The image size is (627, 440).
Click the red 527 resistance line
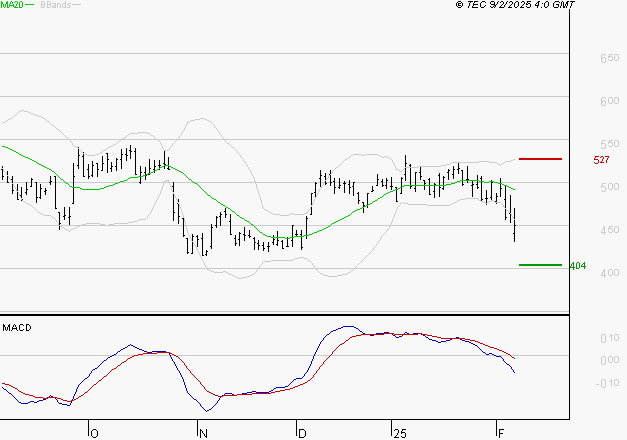tap(540, 159)
